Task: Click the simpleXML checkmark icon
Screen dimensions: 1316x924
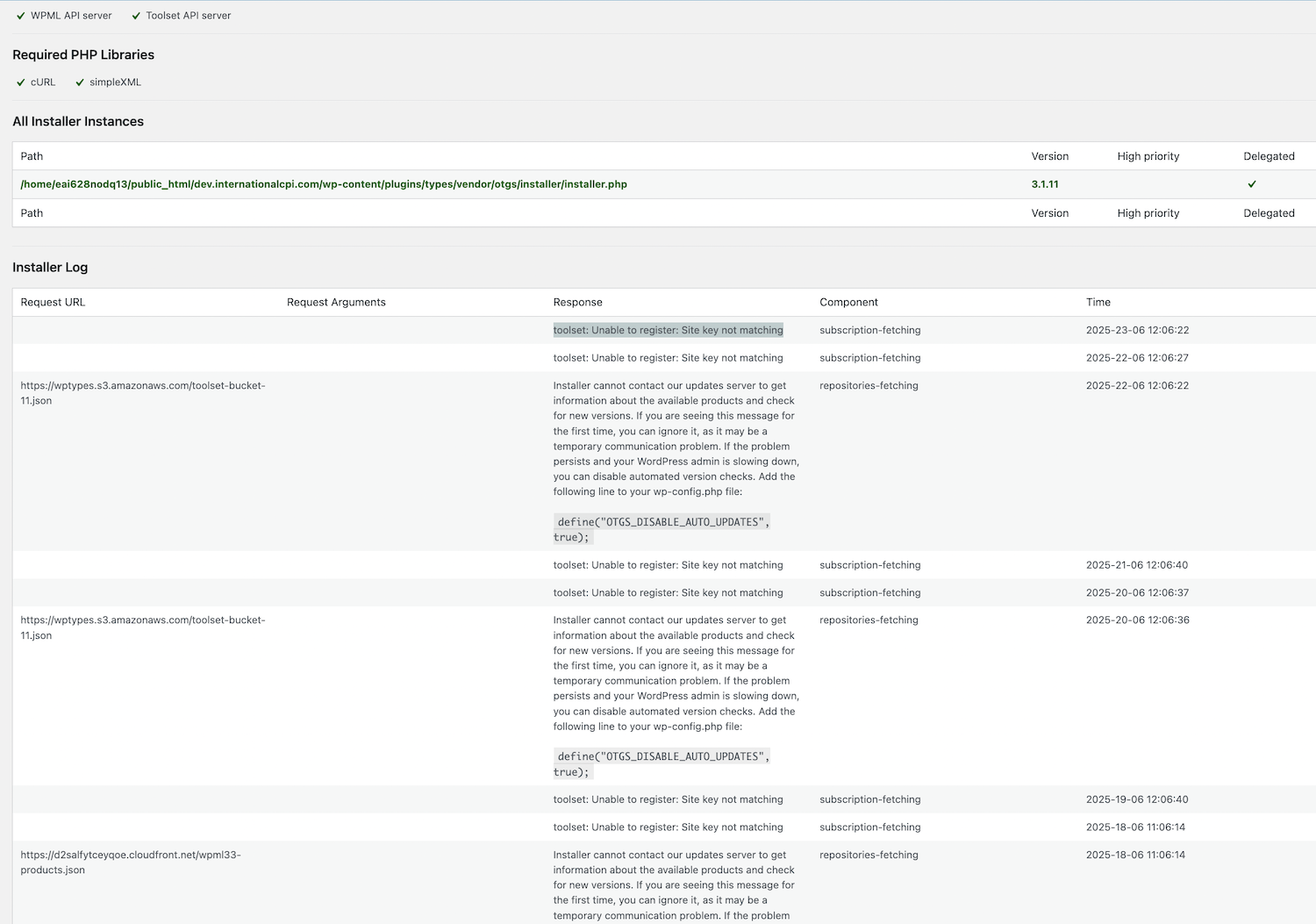Action: click(x=80, y=82)
